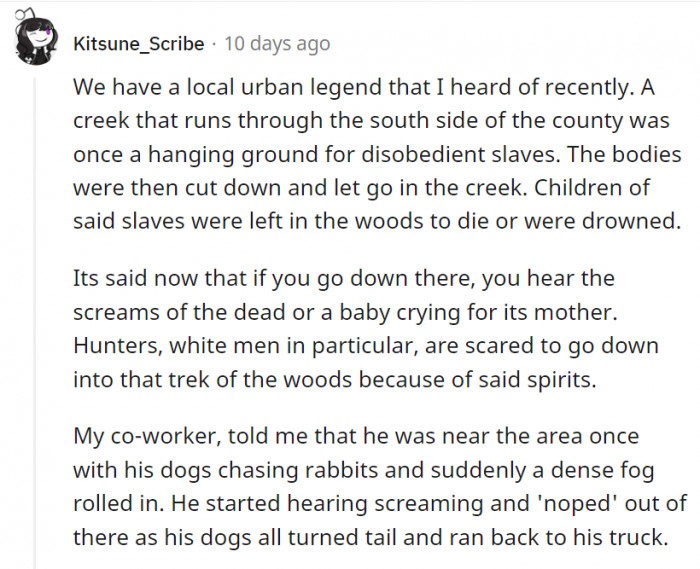700x569 pixels.
Task: Click the dot separator after the username
Action: [214, 44]
